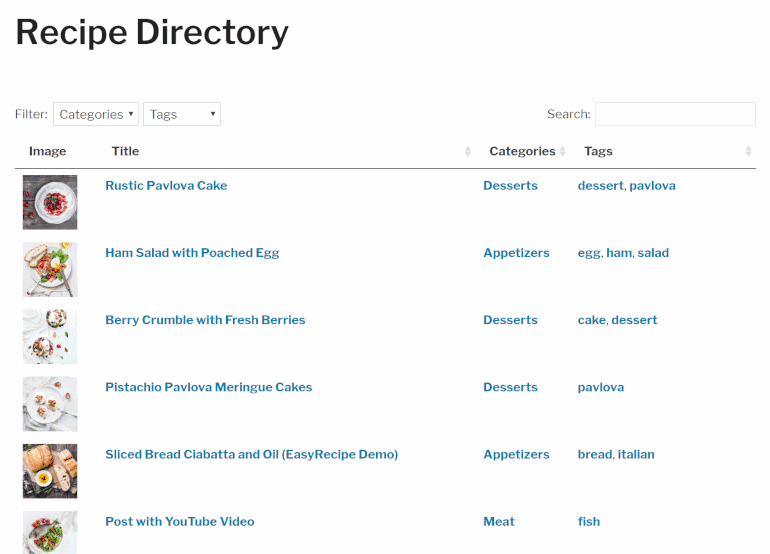Open Post with YouTube Video link
The height and width of the screenshot is (554, 770).
click(179, 521)
